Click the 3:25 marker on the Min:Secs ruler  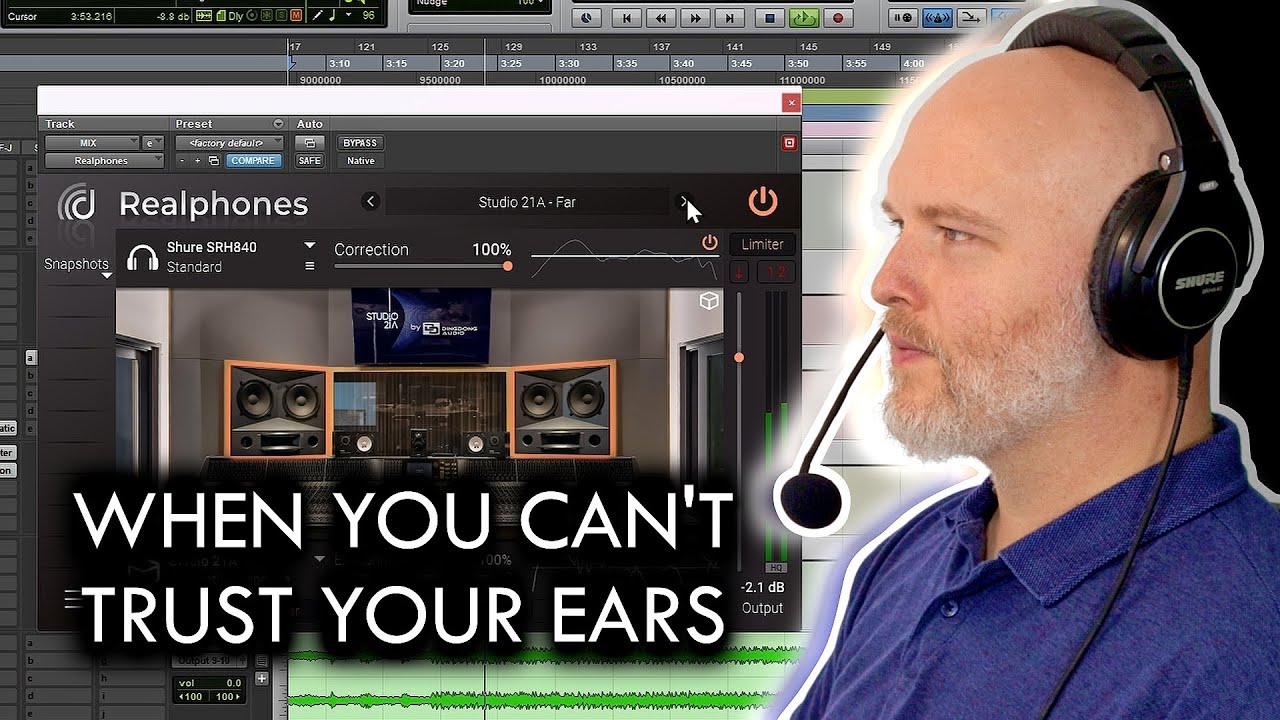click(511, 63)
